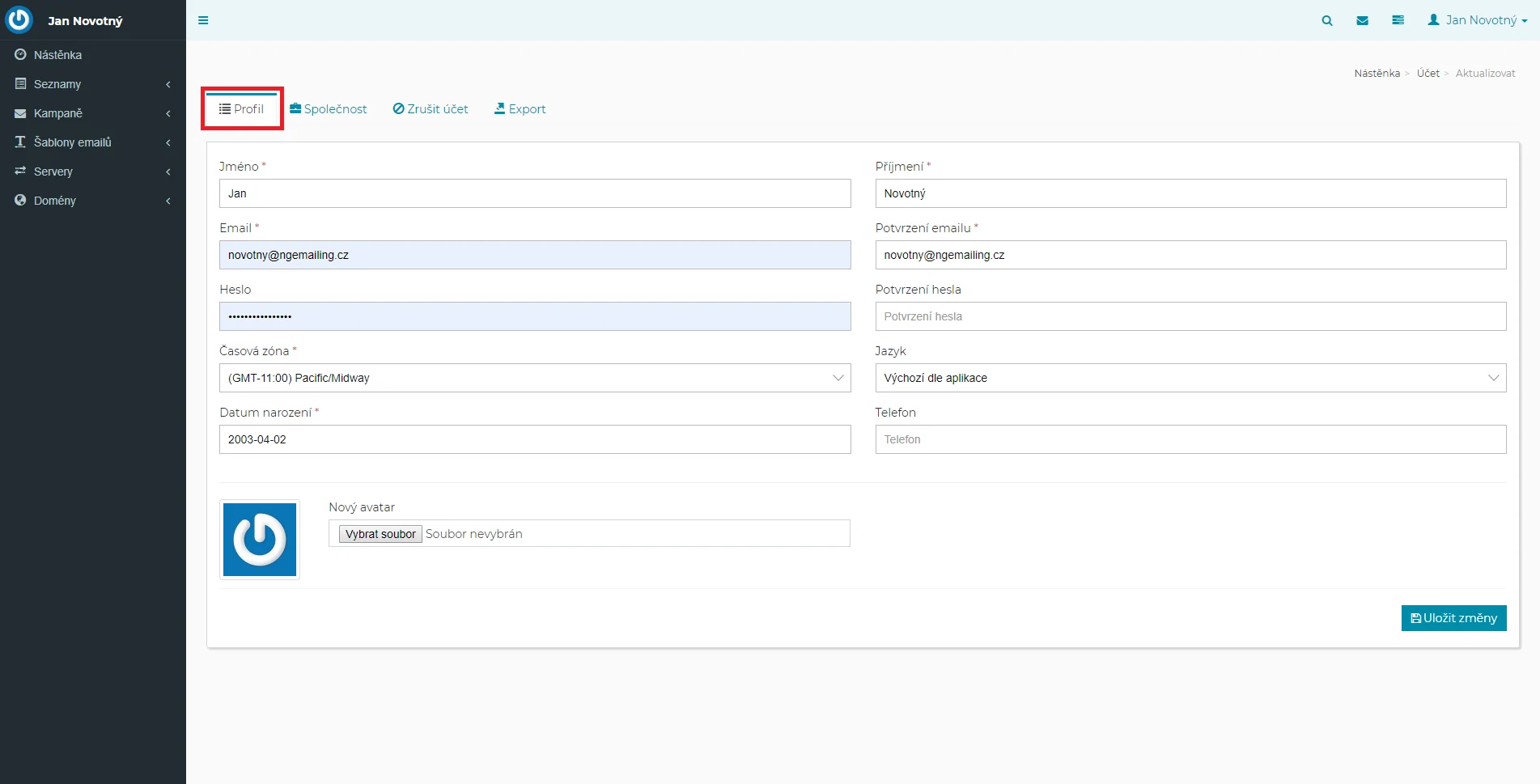Expand Šablony emailů sidebar menu
Viewport: 1540px width, 784px height.
(73, 142)
